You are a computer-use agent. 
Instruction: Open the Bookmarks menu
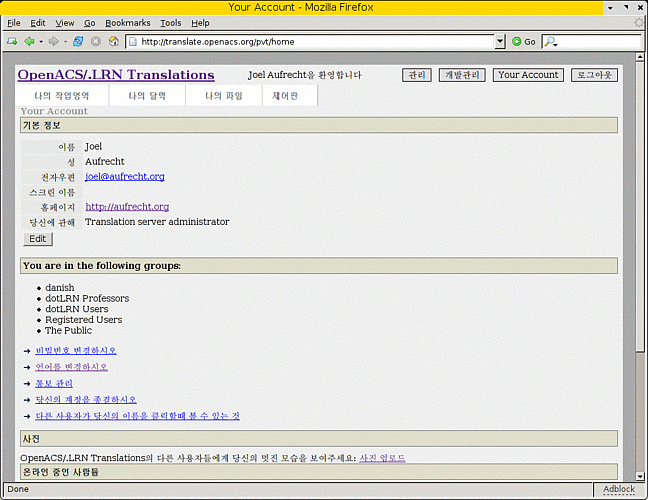click(127, 22)
